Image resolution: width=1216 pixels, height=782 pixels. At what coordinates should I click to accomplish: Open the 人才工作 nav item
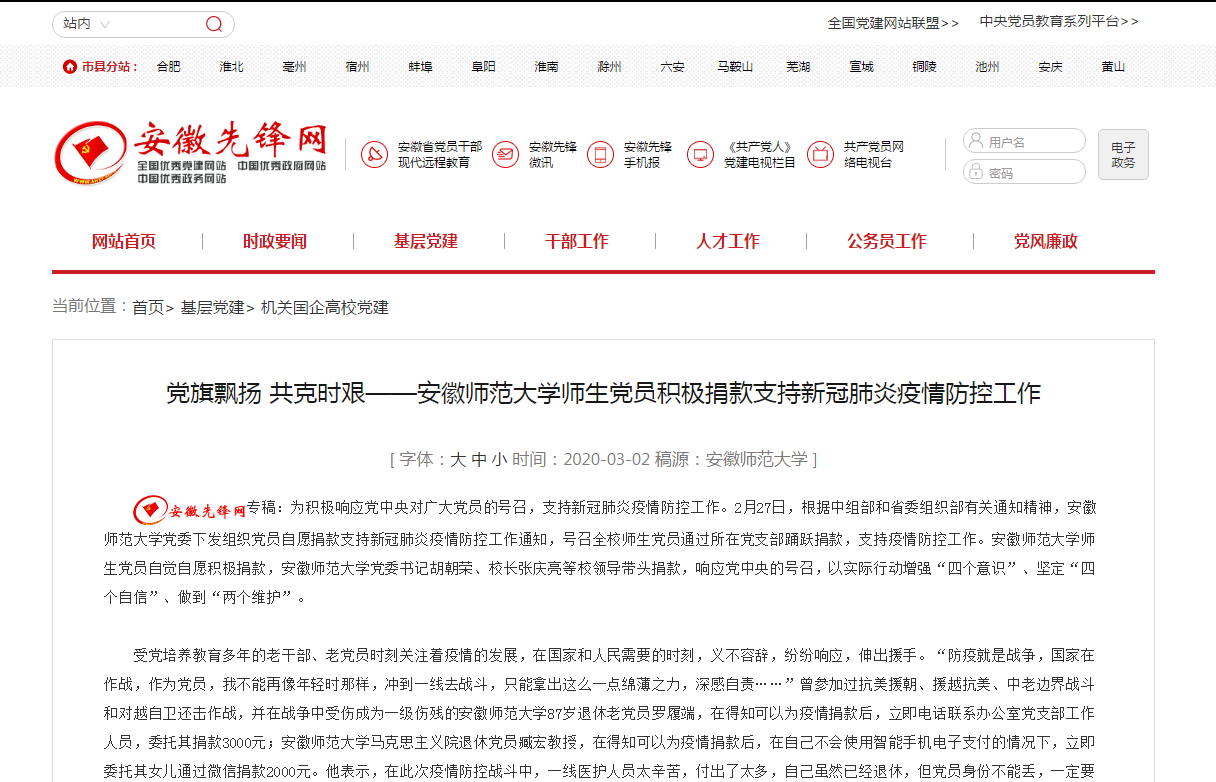(728, 241)
